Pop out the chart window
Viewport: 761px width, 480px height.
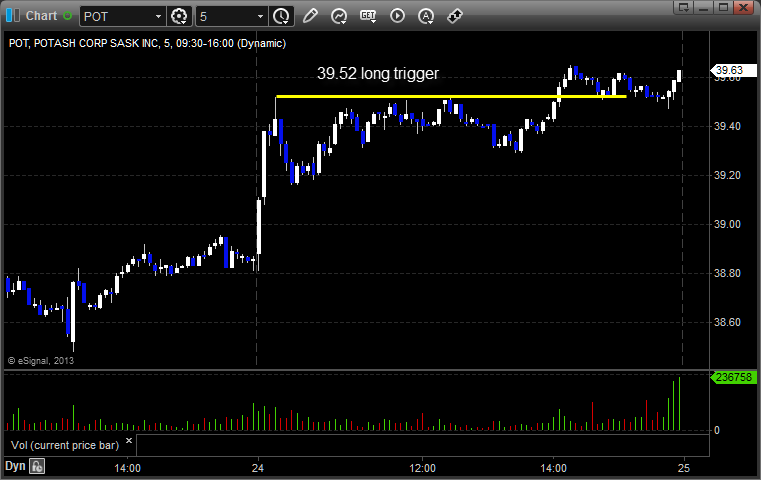pos(684,7)
